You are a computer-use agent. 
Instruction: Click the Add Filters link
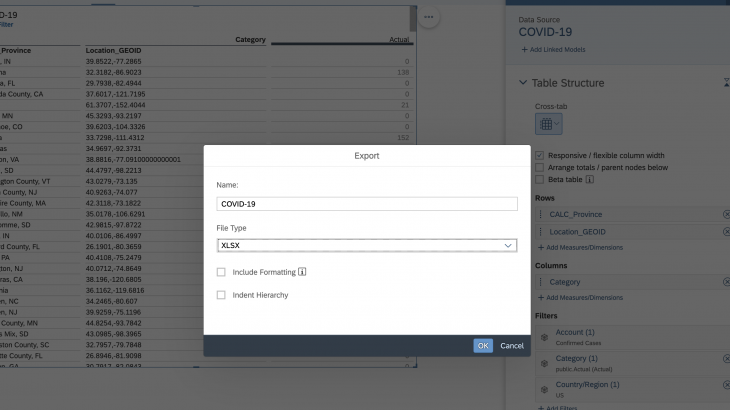(x=557, y=408)
